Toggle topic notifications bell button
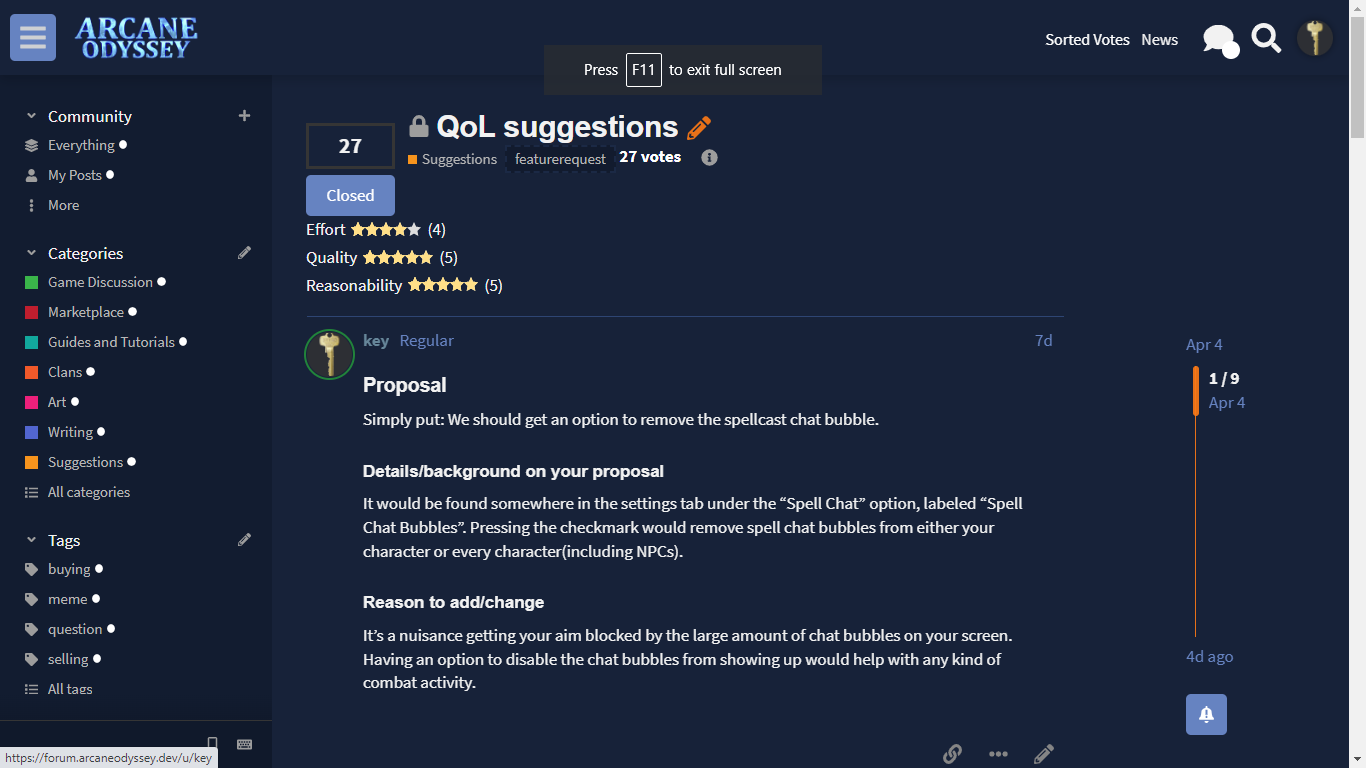 pyautogui.click(x=1206, y=714)
